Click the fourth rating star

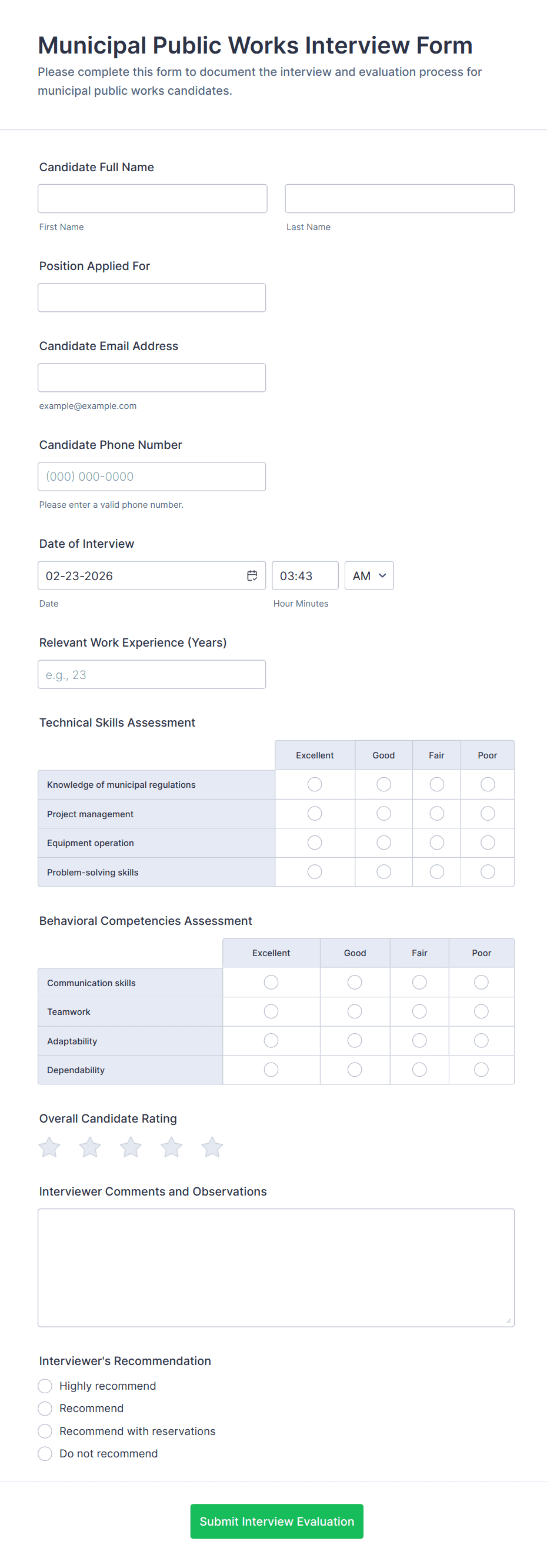coord(172,1147)
